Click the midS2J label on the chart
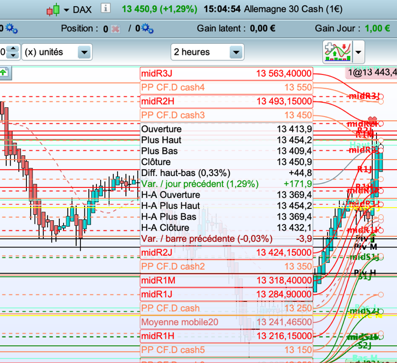 coord(364,311)
